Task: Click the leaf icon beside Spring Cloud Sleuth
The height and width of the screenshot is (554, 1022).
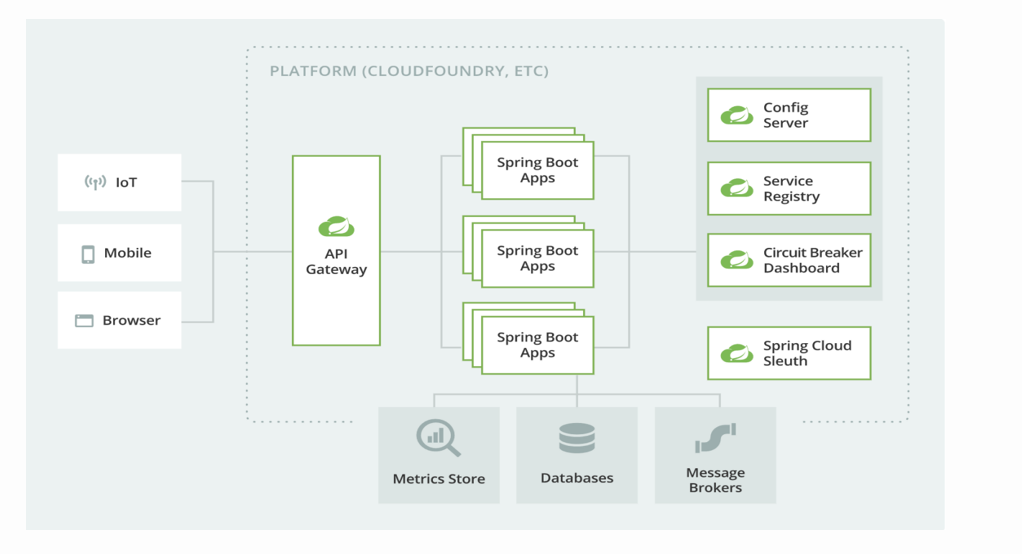Action: tap(737, 353)
